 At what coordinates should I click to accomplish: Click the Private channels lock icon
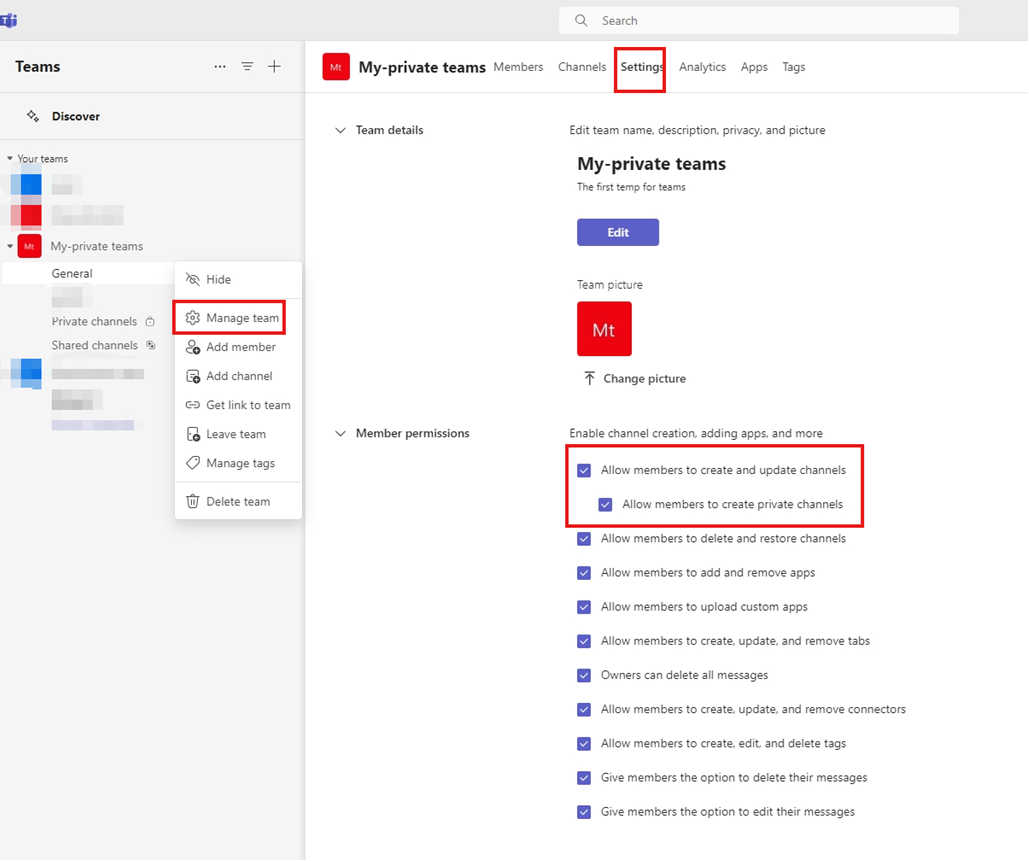pos(150,322)
